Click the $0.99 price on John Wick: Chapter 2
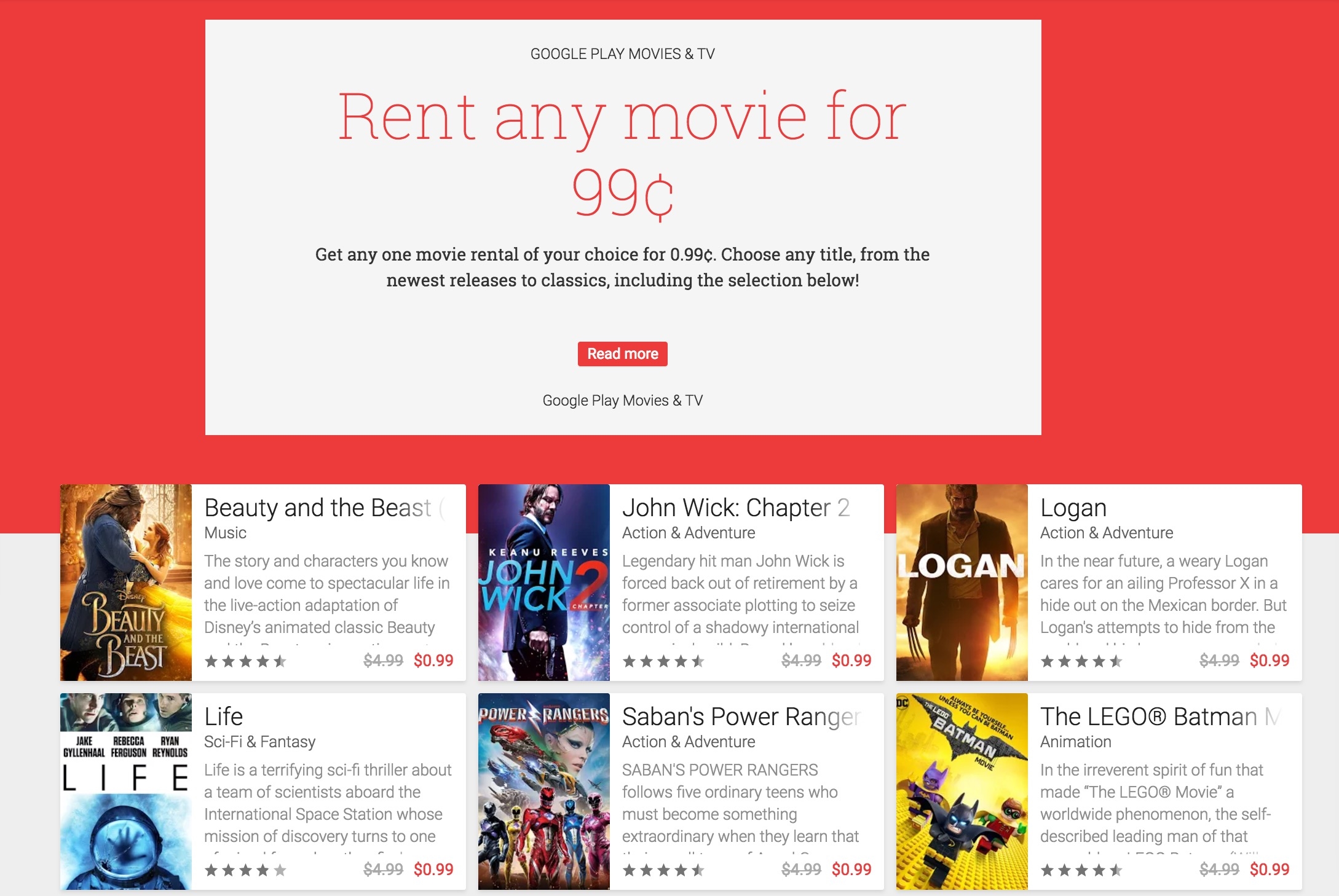 851,661
